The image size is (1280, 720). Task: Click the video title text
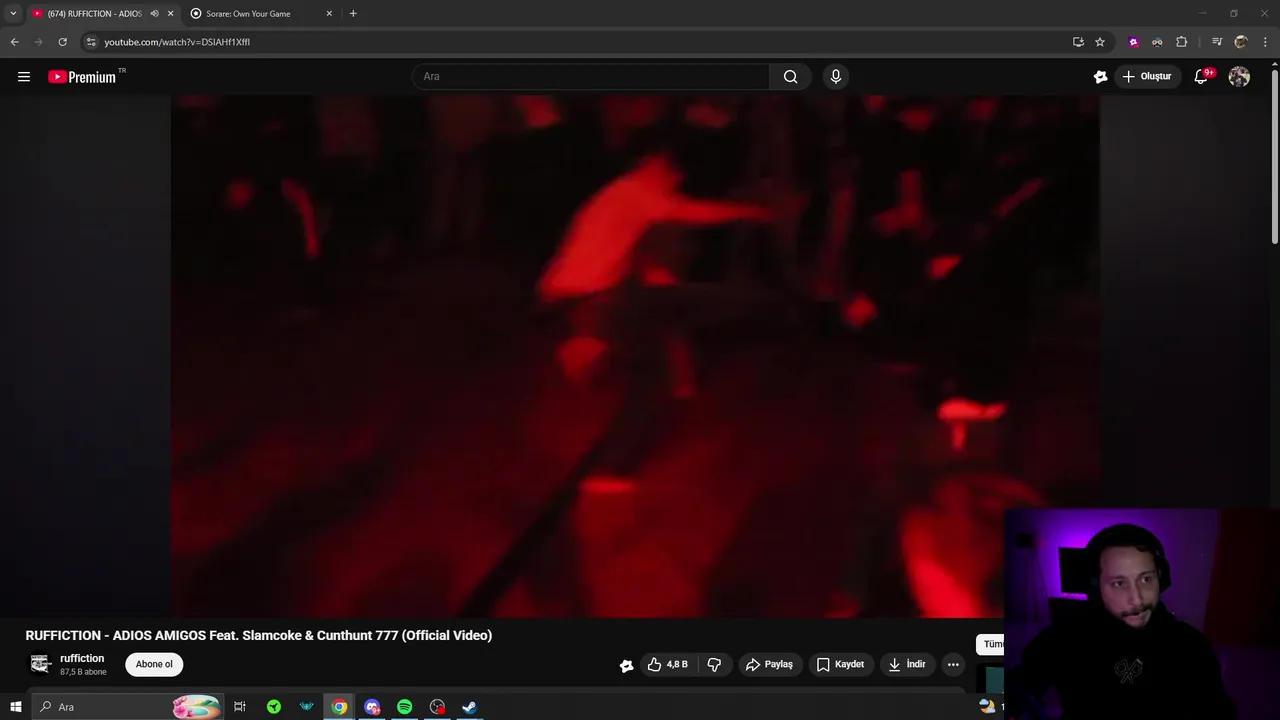click(x=259, y=635)
